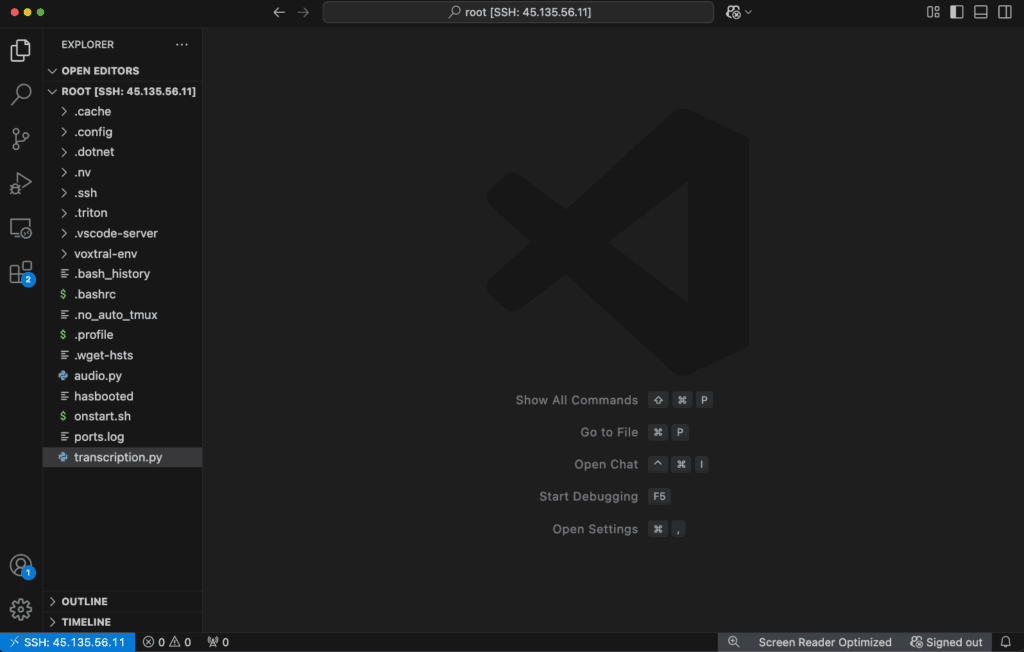
Task: Toggle the Secondary Side Bar
Action: click(1004, 12)
